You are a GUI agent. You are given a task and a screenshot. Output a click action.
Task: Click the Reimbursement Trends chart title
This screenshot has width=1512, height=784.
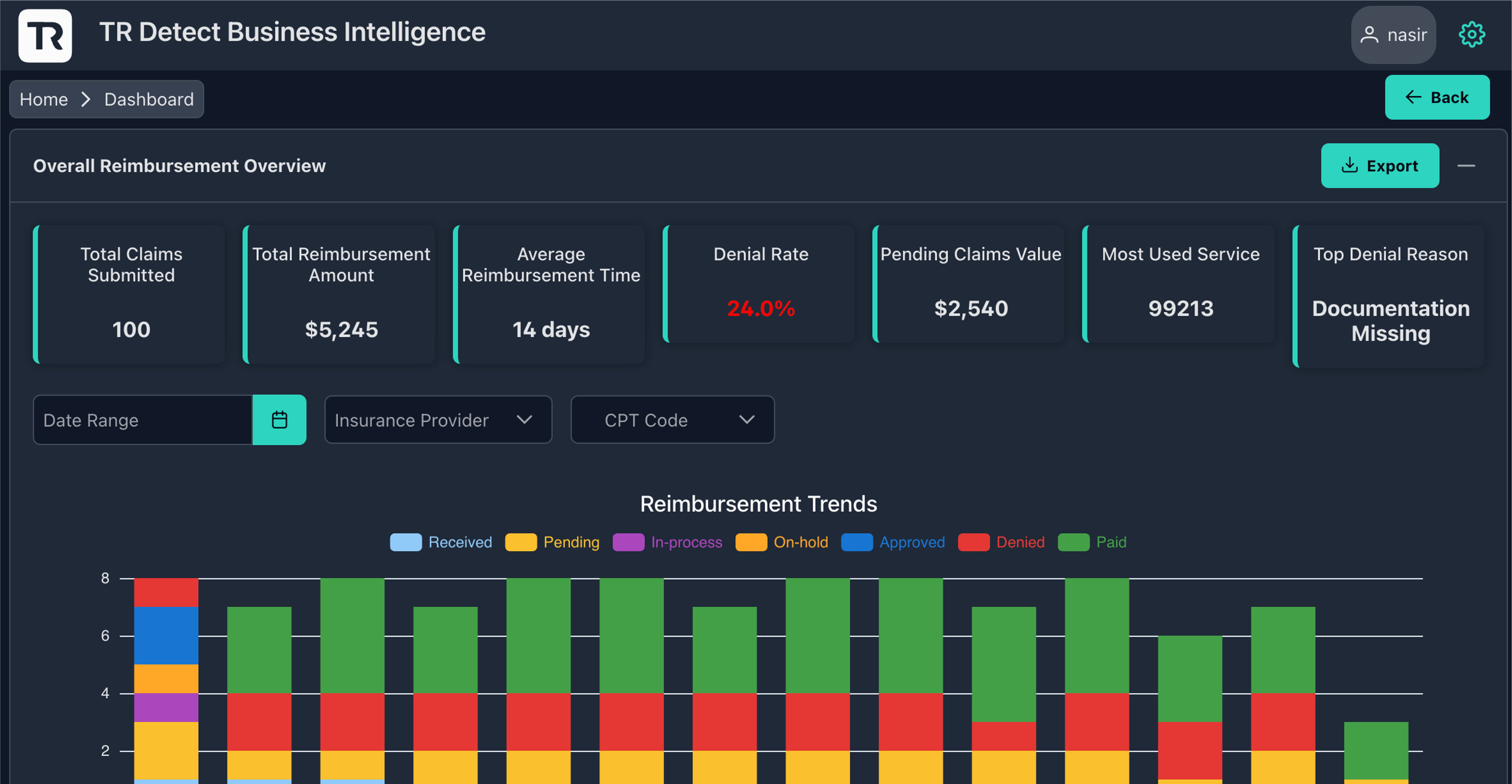click(x=758, y=504)
